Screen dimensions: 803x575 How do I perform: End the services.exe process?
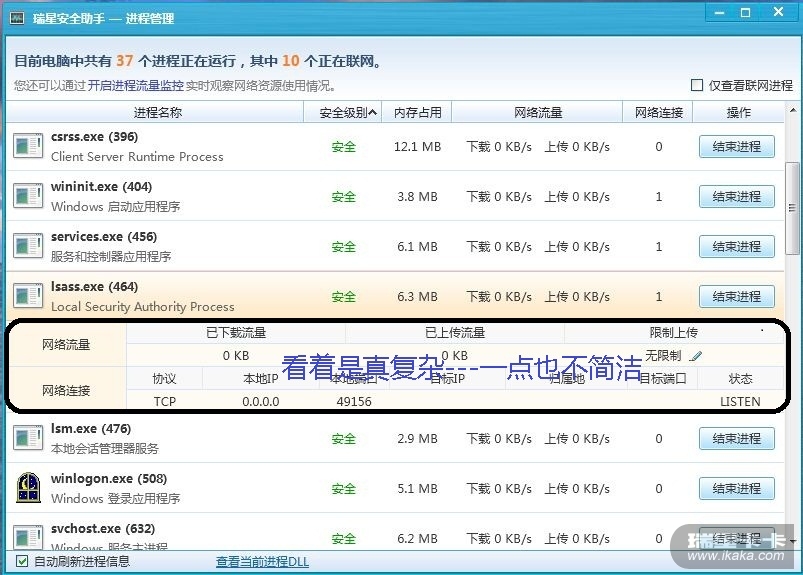click(x=736, y=247)
